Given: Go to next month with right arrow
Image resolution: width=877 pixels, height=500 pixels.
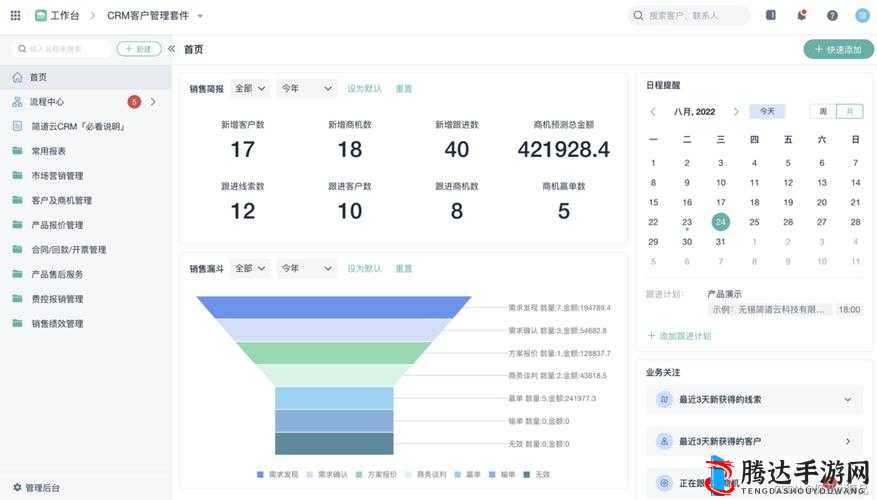Looking at the screenshot, I should point(736,112).
